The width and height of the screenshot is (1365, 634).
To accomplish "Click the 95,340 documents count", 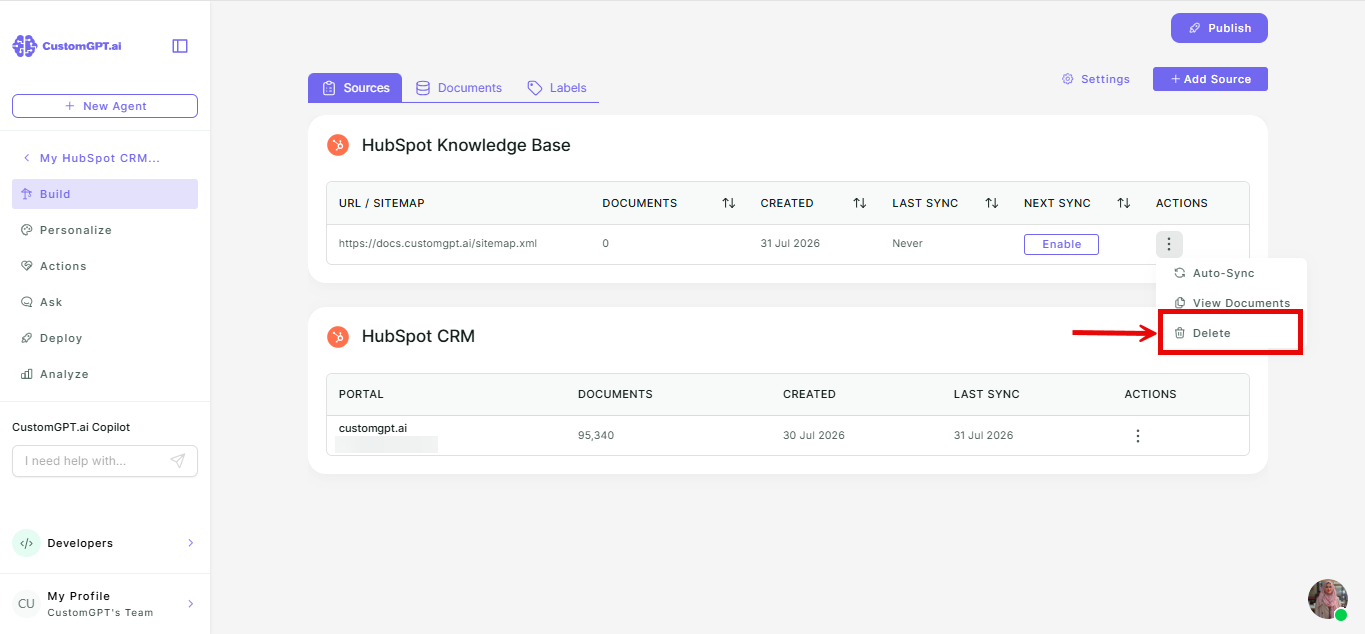I will click(596, 436).
